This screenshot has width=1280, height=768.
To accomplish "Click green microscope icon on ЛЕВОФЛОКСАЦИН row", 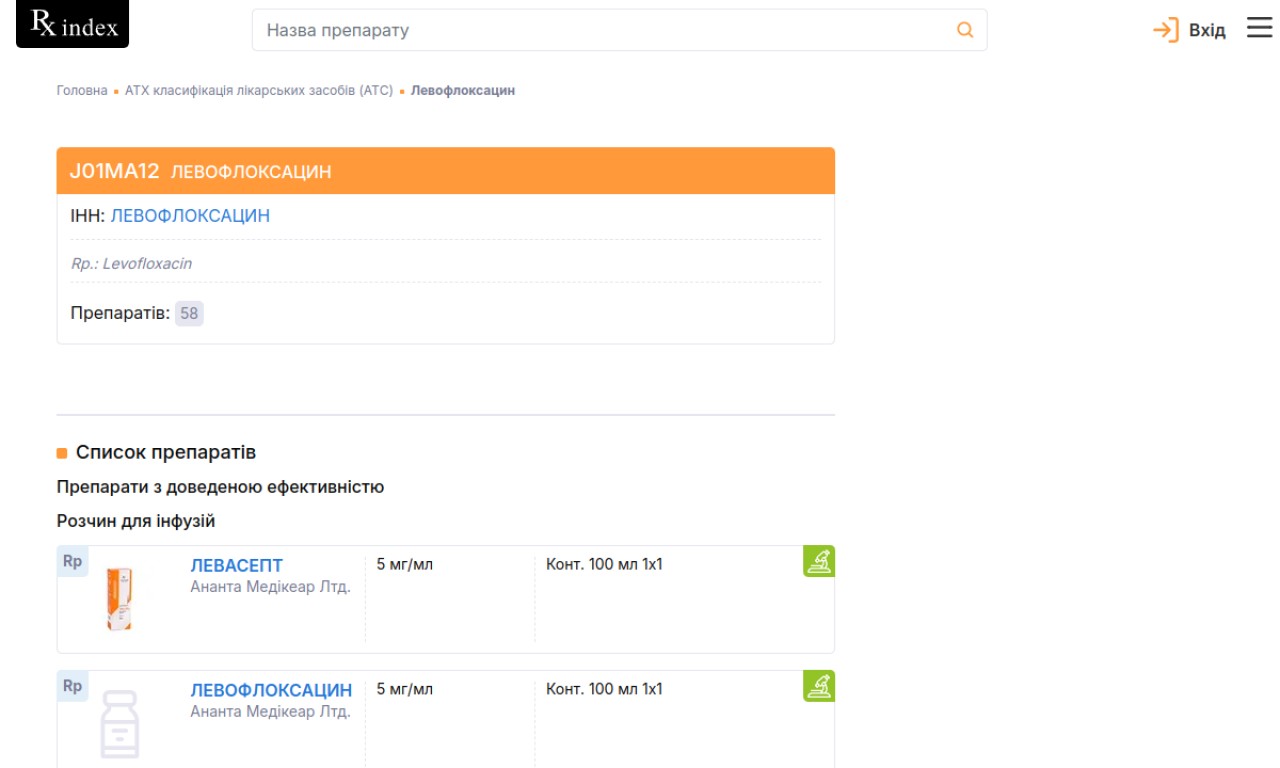I will pos(819,686).
